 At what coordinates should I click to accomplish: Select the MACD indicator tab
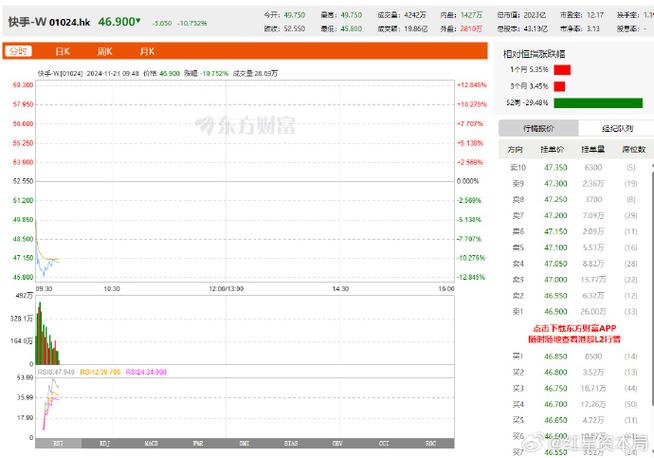pyautogui.click(x=151, y=443)
